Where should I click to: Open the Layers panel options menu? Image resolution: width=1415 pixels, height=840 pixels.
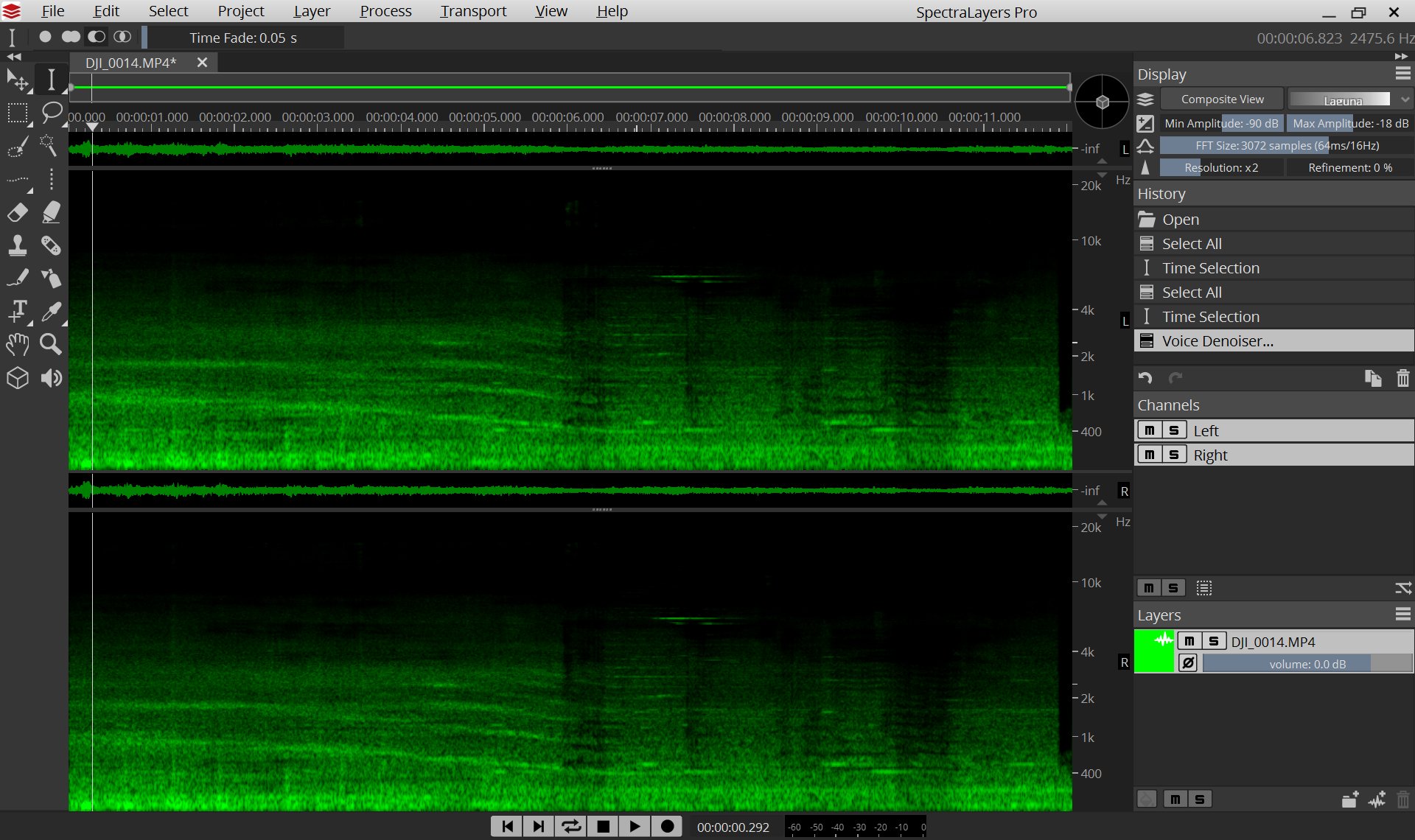pos(1403,615)
